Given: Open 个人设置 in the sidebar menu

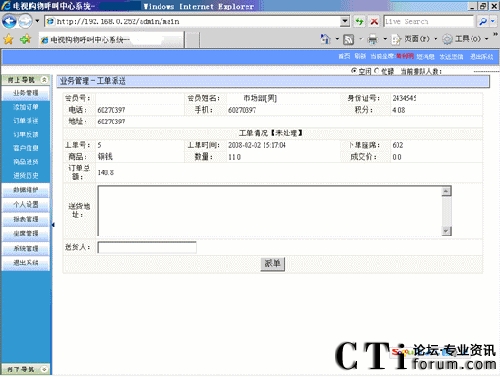Looking at the screenshot, I should coord(26,204).
